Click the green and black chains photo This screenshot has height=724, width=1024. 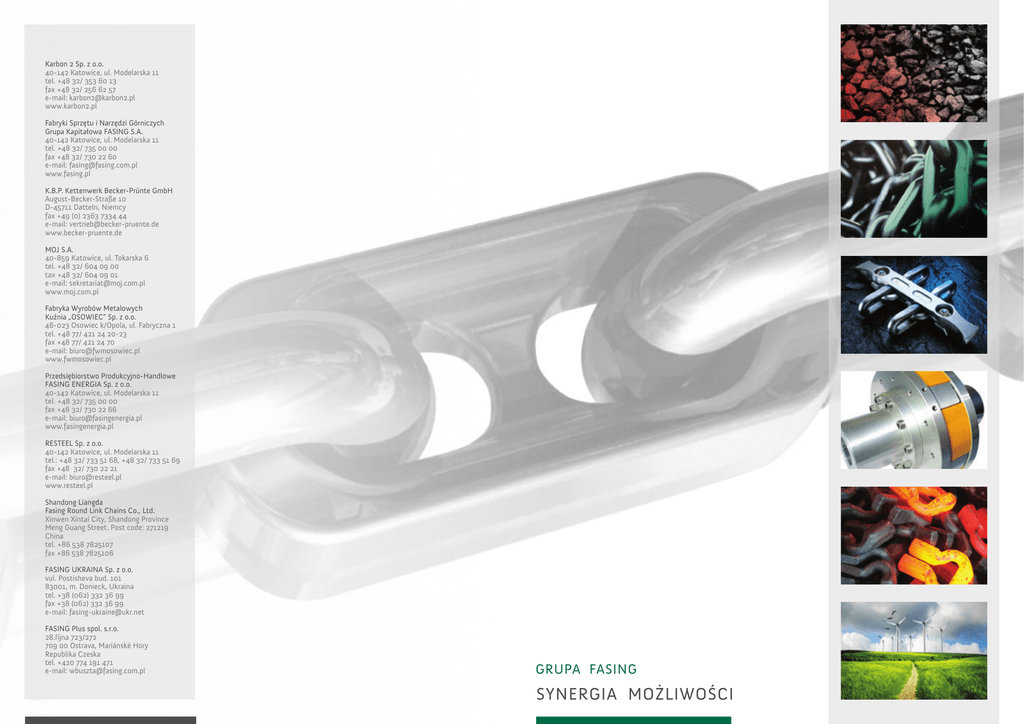pos(914,189)
